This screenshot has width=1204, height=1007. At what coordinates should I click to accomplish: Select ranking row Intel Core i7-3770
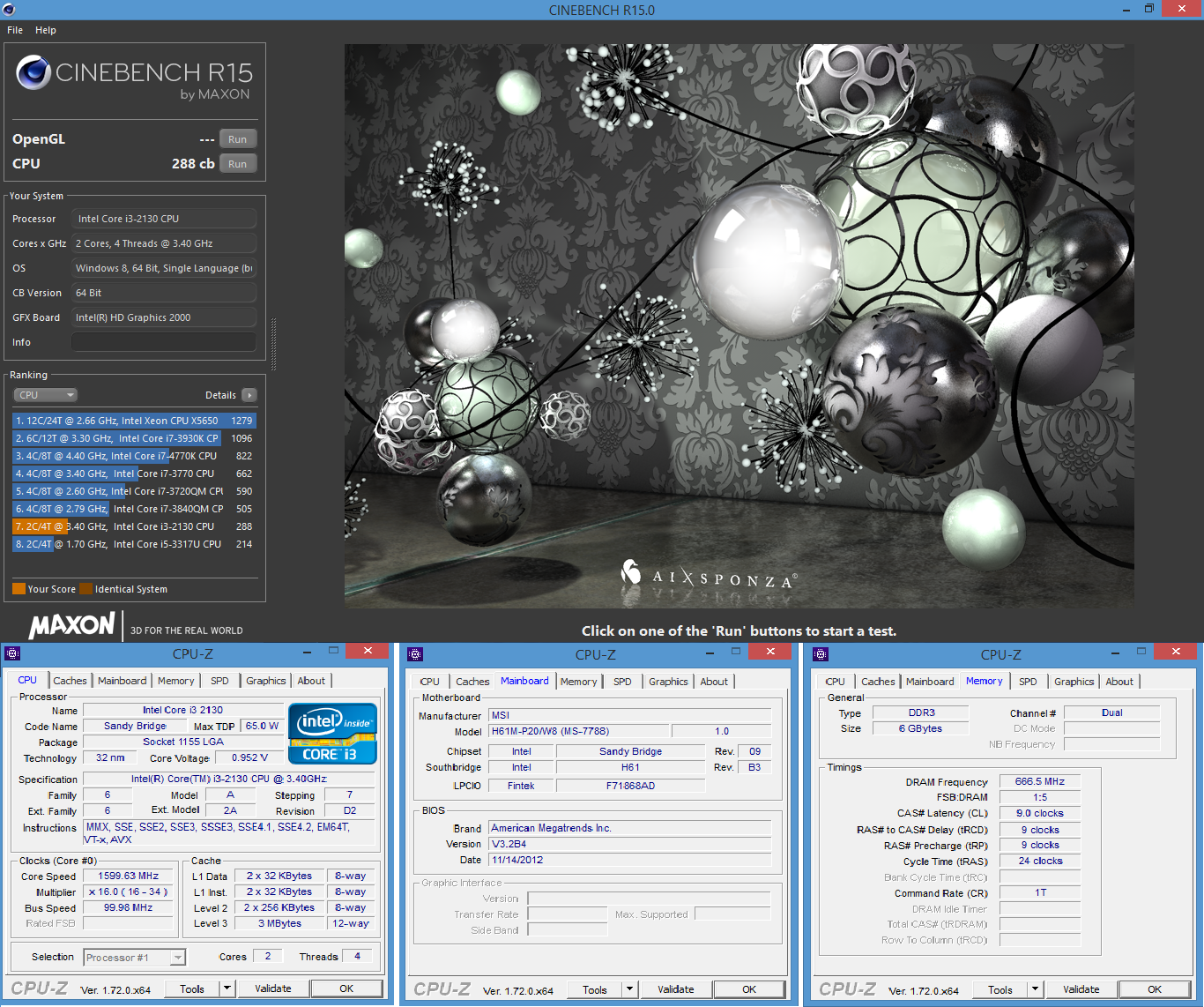click(134, 474)
